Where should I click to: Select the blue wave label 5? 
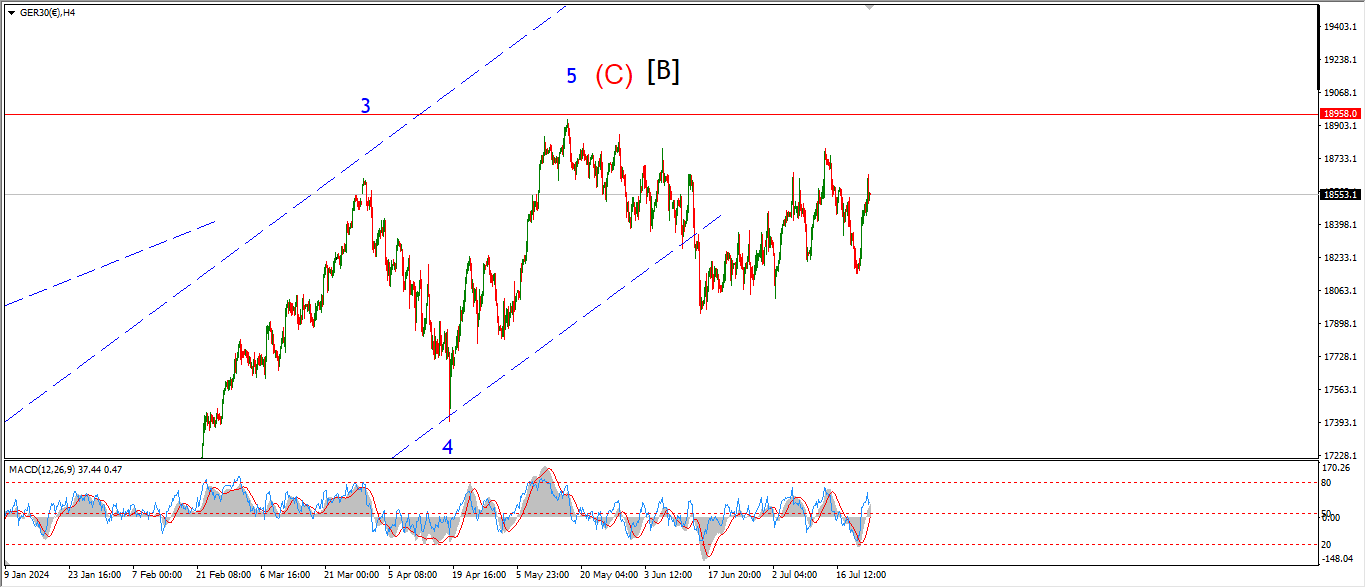click(571, 76)
